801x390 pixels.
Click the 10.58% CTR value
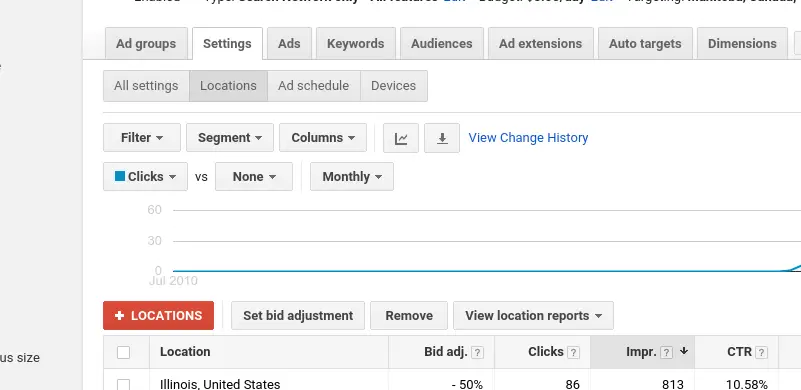746,384
